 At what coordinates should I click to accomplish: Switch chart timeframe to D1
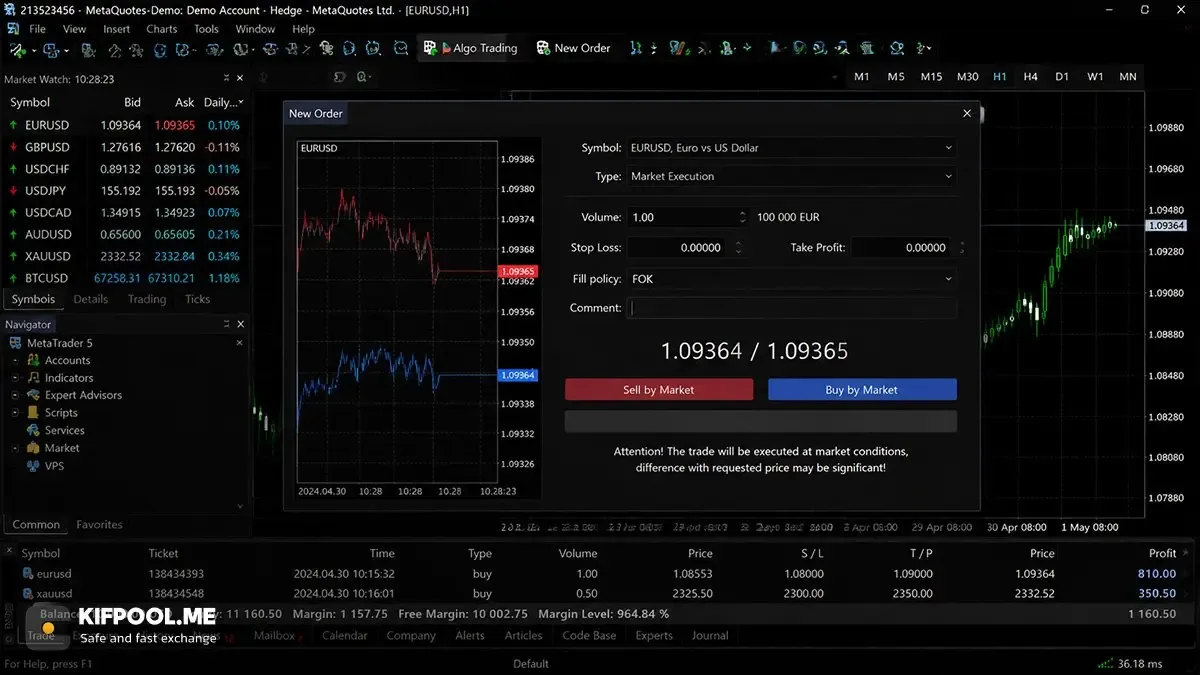click(x=1062, y=77)
